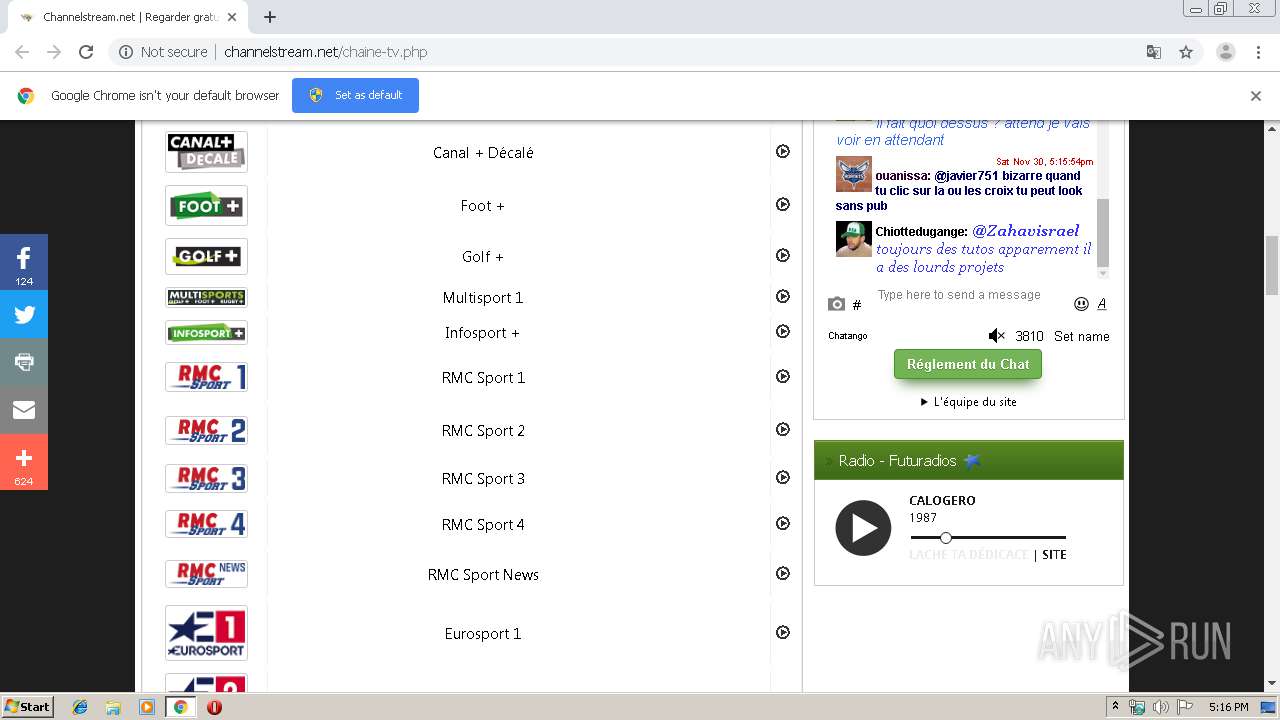Open Internet Explorer from taskbar
Viewport: 1280px width, 720px height.
[80, 707]
